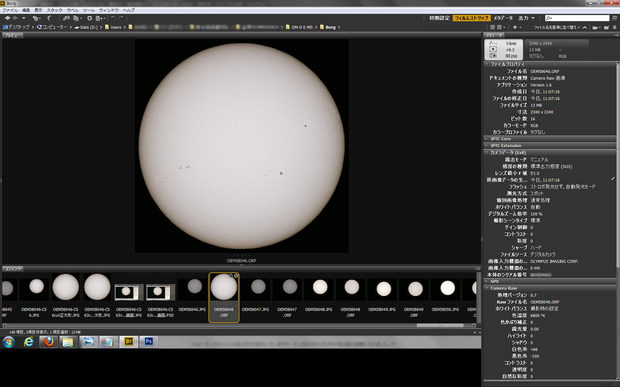620x387 pixels.
Task: Click the trash delete icon top right
Action: [x=614, y=27]
